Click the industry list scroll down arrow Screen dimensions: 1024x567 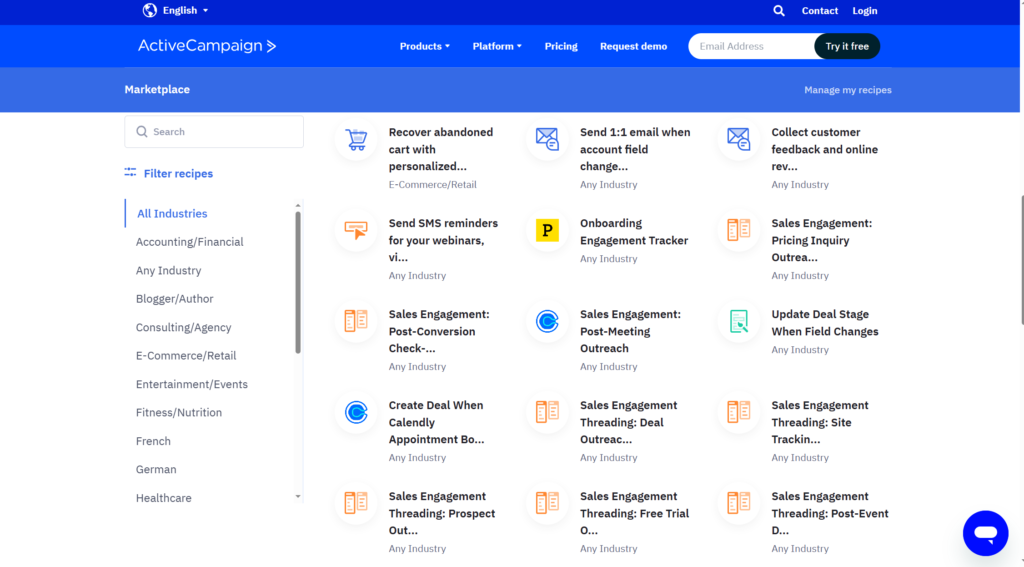click(298, 496)
